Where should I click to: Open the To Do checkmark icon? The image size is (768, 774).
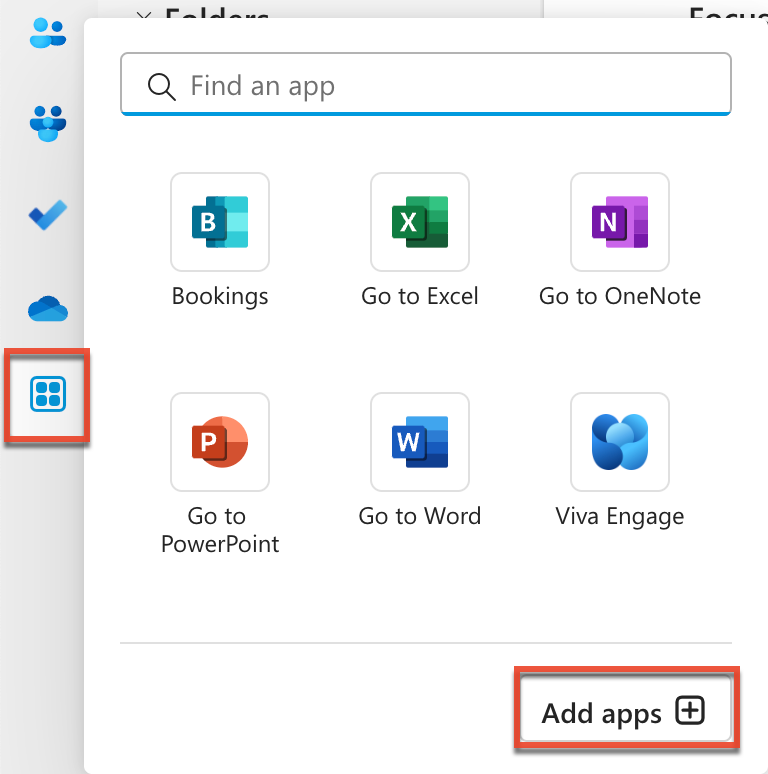pyautogui.click(x=47, y=215)
